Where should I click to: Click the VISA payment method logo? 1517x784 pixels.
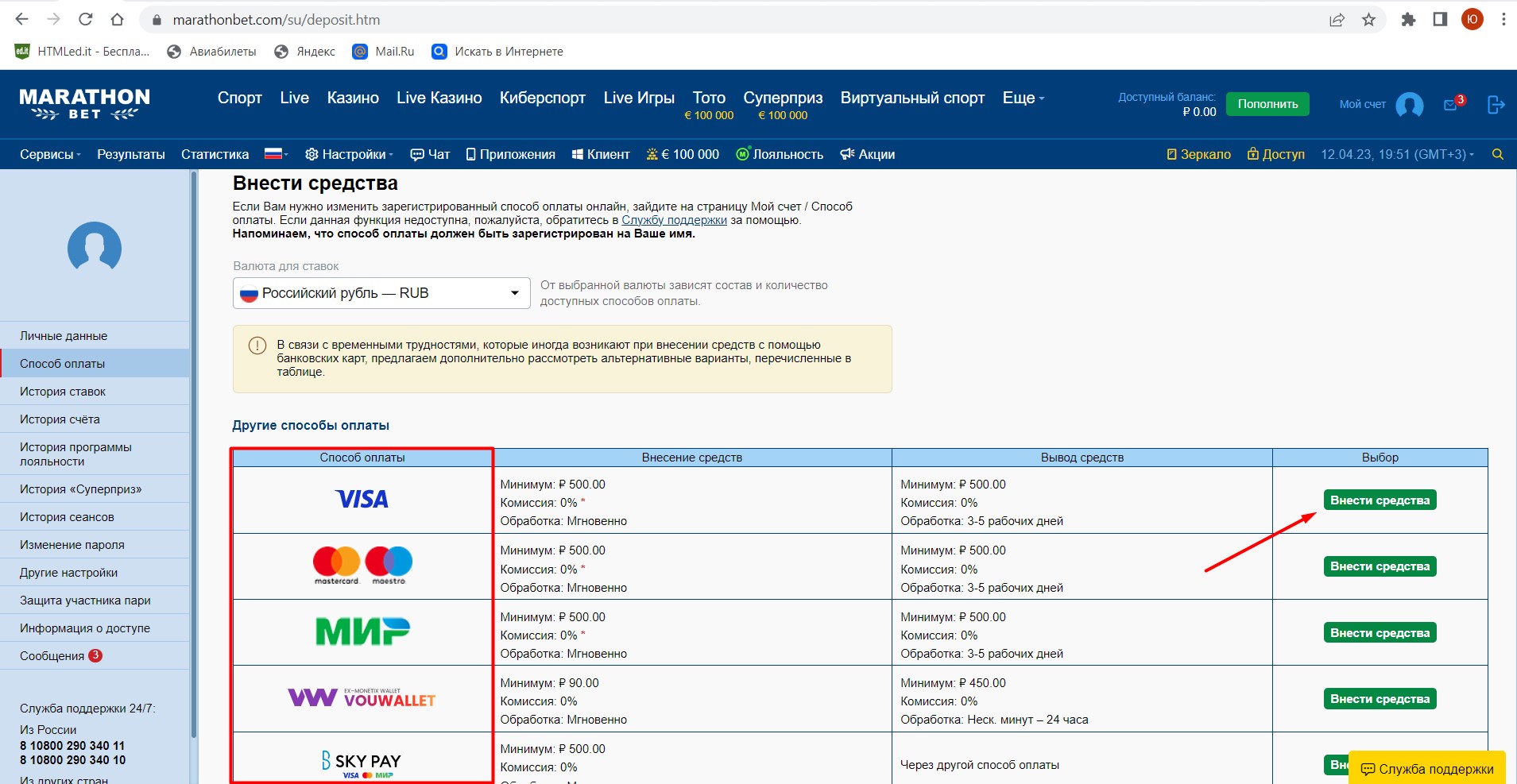pyautogui.click(x=362, y=500)
